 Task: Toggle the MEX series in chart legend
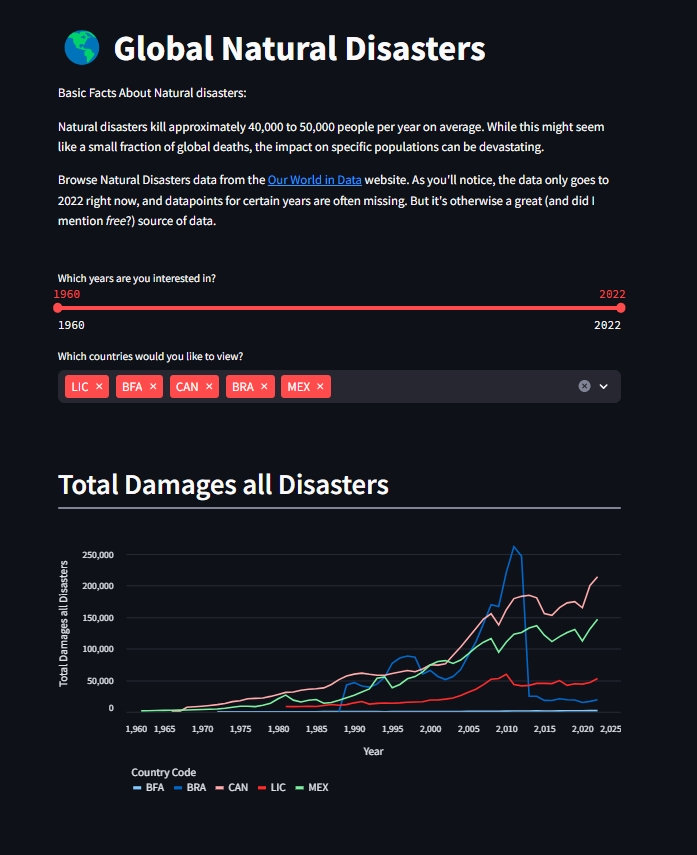tap(312, 787)
